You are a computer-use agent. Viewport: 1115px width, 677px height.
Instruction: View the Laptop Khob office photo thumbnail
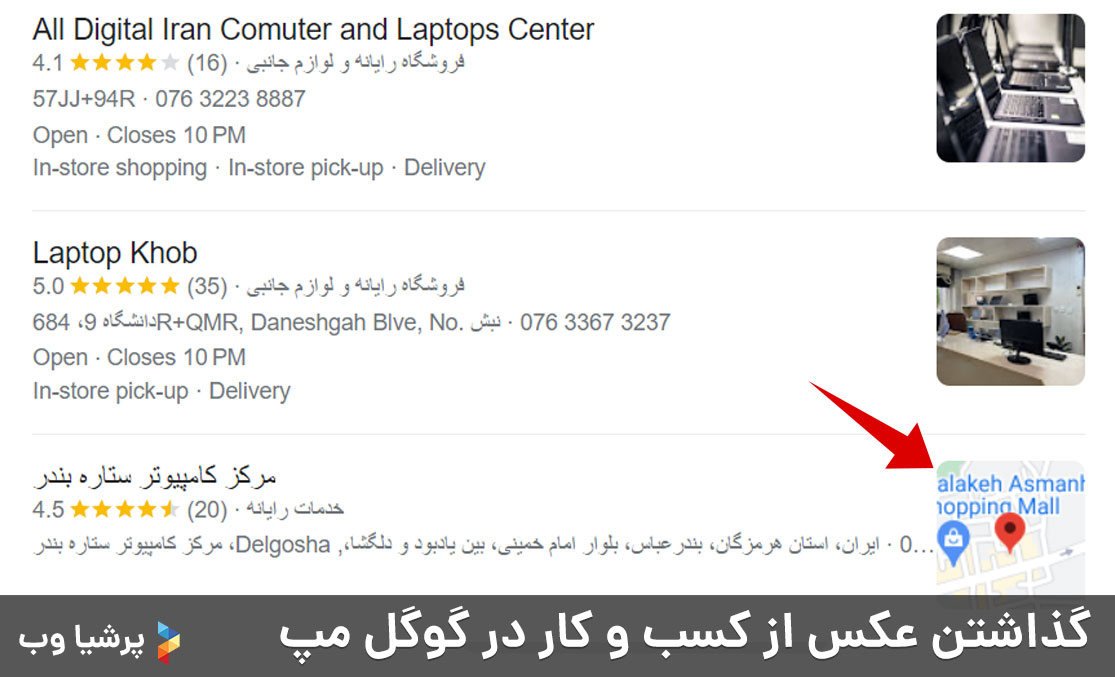pos(1010,311)
